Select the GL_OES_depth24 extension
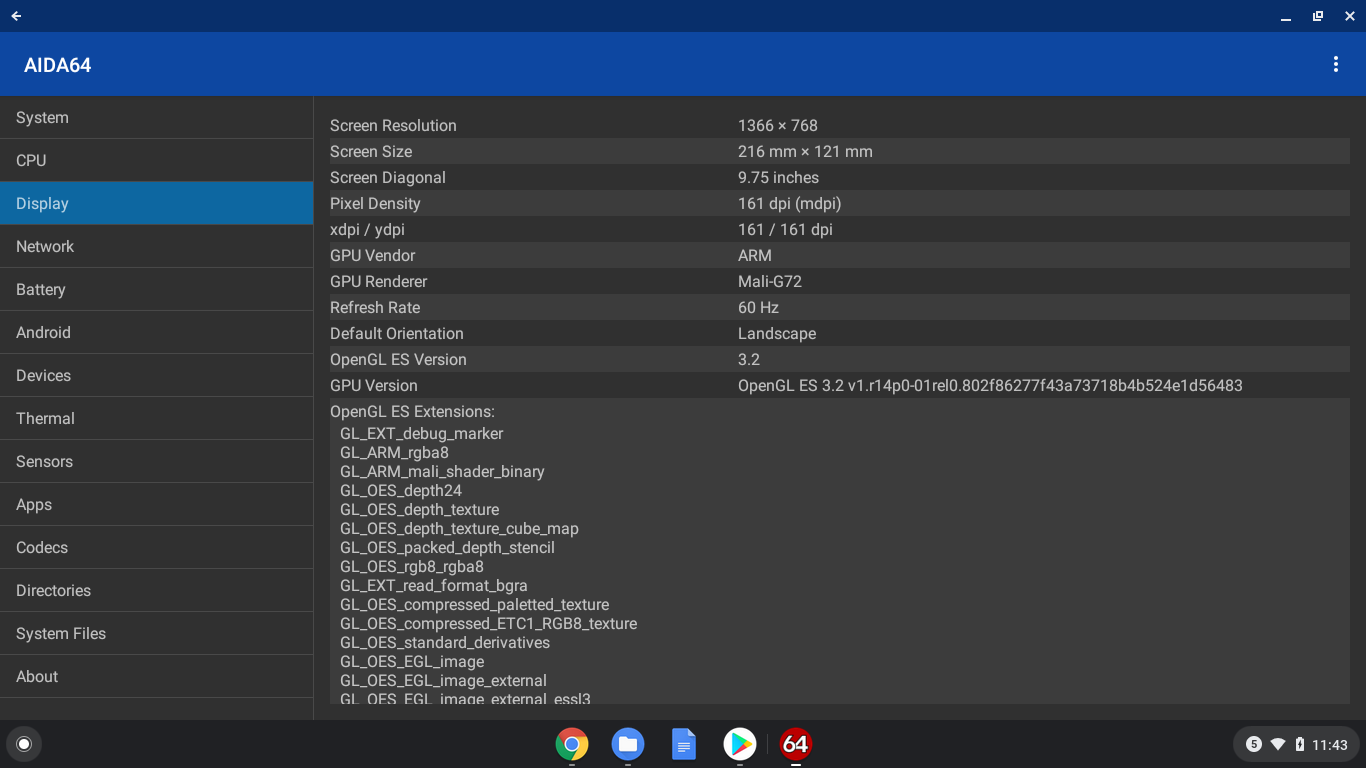This screenshot has width=1366, height=768. pyautogui.click(x=401, y=490)
